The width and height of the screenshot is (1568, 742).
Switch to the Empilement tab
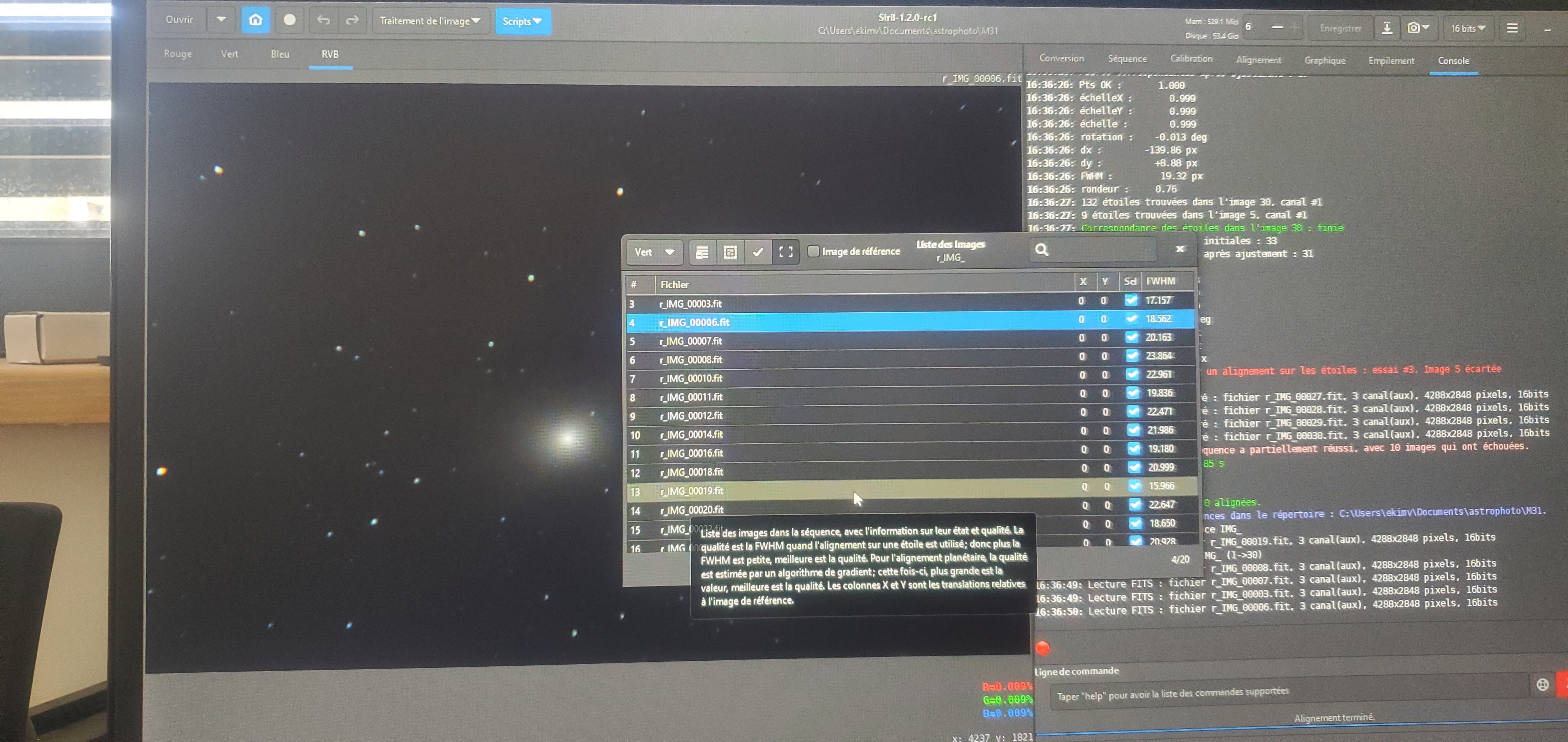click(x=1391, y=60)
